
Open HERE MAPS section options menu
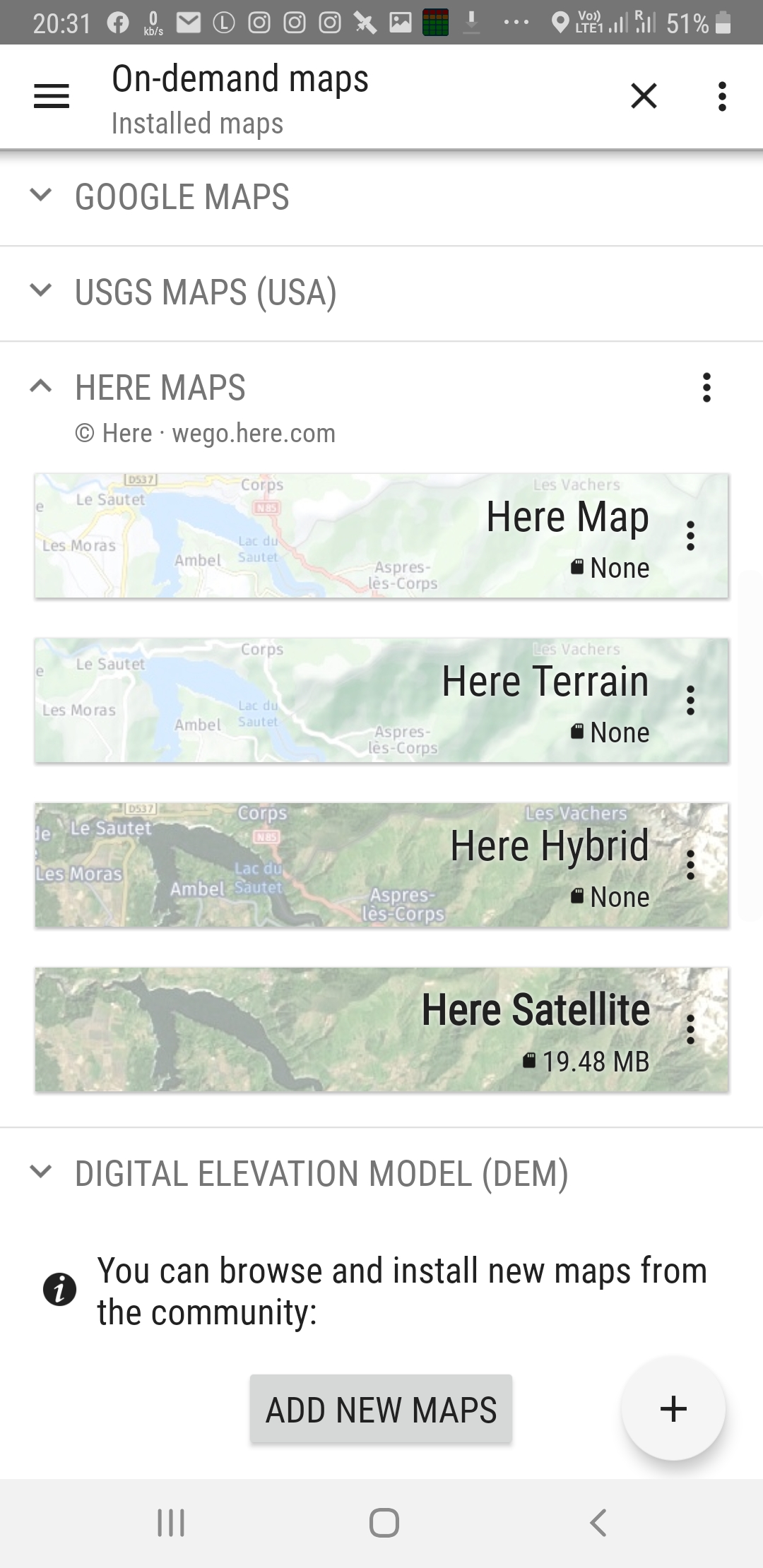tap(706, 388)
